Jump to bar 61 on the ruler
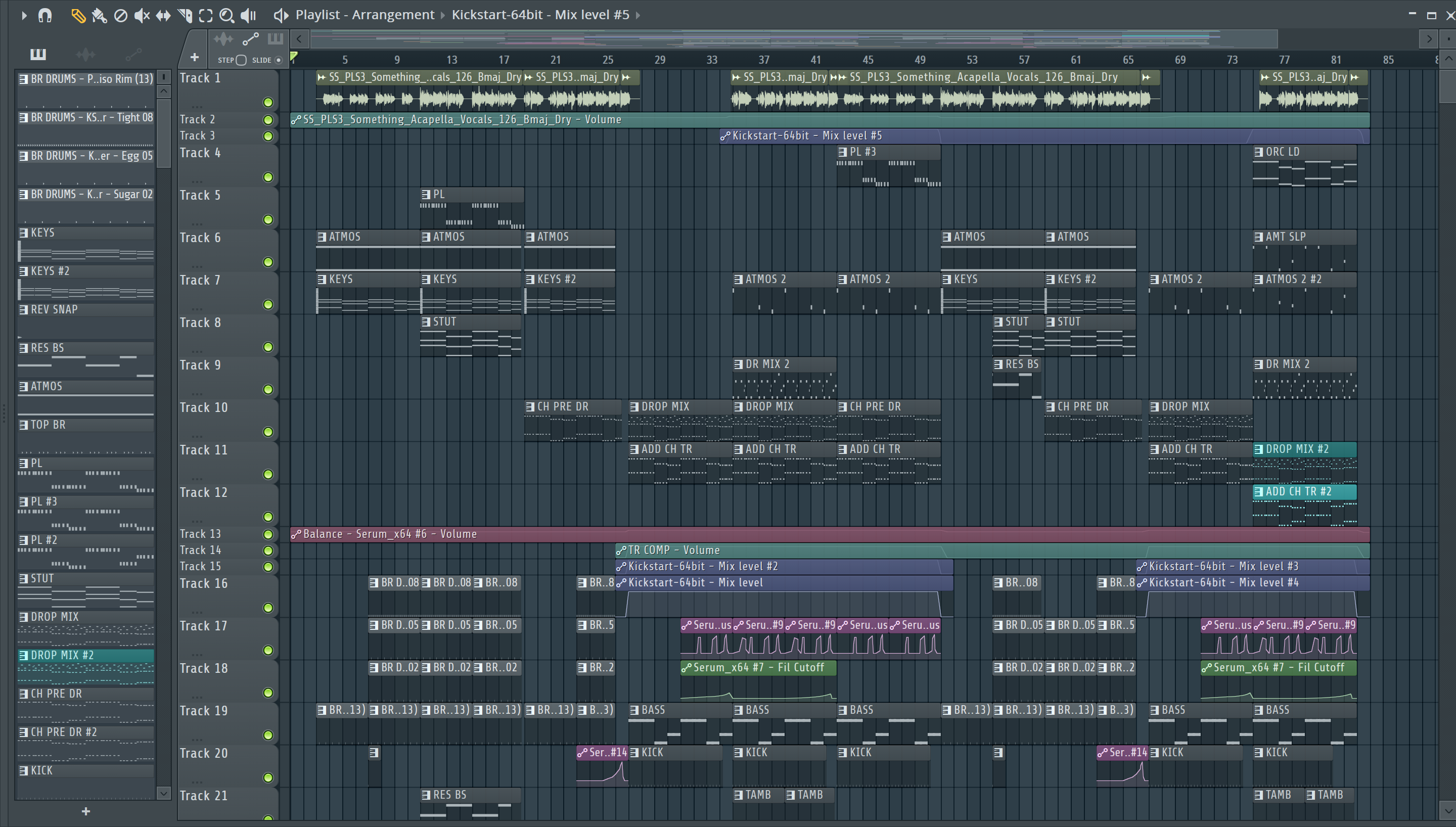1456x827 pixels. pos(1076,60)
